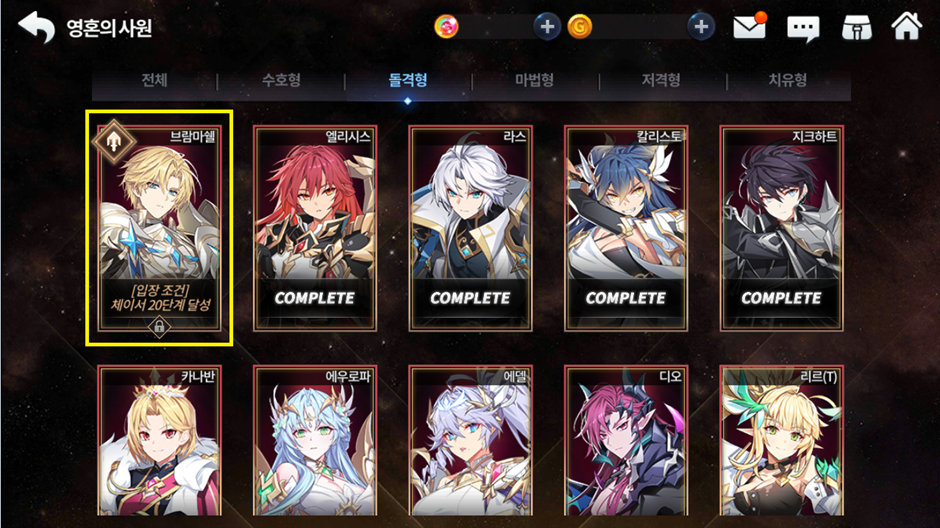This screenshot has width=940, height=528.
Task: Switch to the 치유형 tab
Action: point(788,80)
